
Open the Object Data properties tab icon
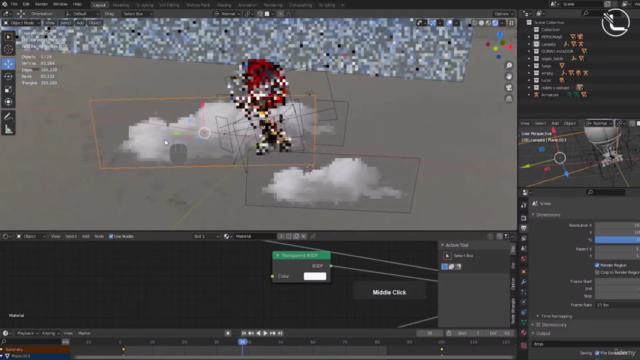pos(524,323)
